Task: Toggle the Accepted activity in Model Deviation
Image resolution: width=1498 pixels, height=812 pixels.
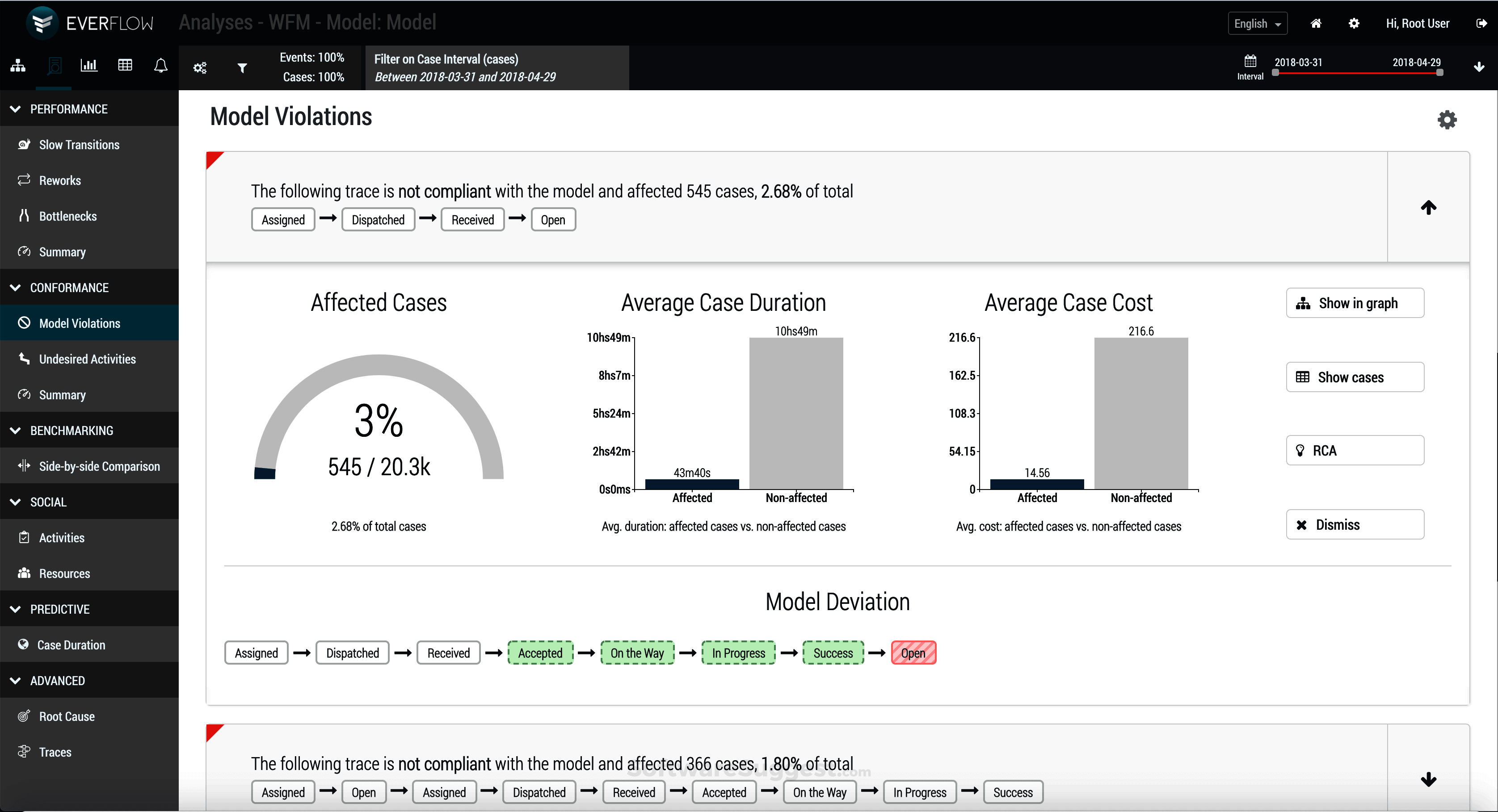Action: coord(540,653)
